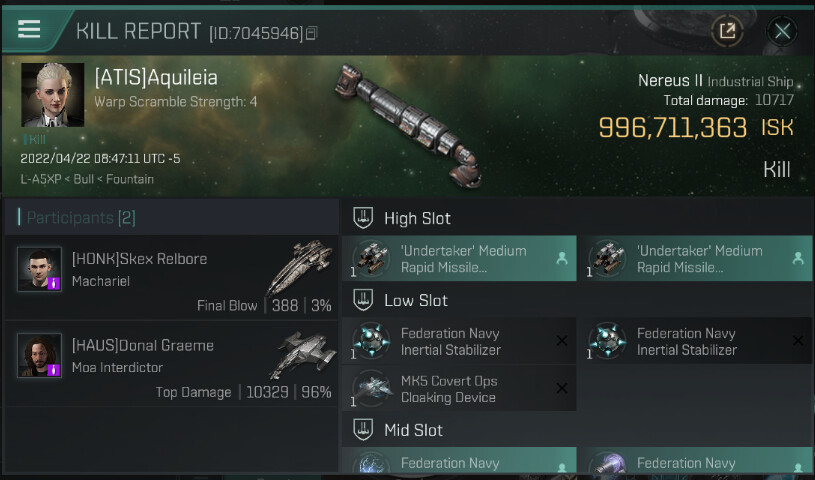The image size is (815, 480).
Task: Click the High Slot shield icon
Action: pos(364,218)
